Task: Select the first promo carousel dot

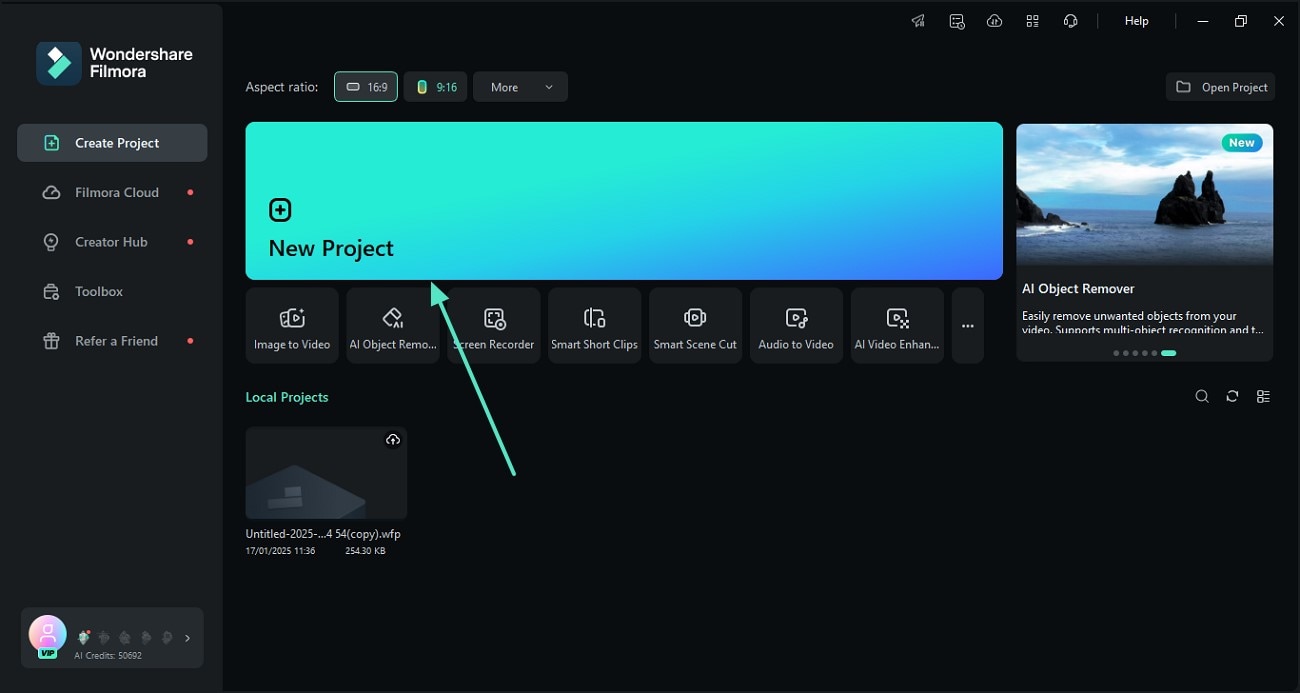Action: (x=1116, y=353)
